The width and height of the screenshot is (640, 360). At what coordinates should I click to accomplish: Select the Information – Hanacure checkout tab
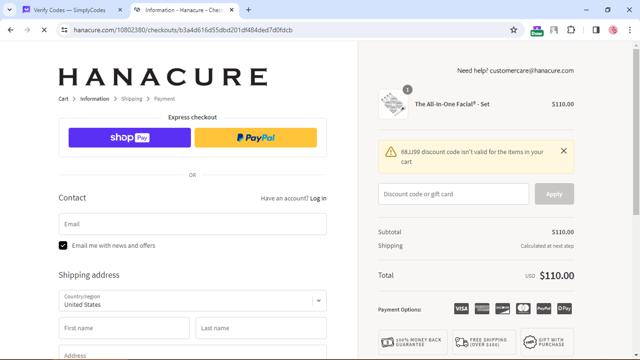183,10
